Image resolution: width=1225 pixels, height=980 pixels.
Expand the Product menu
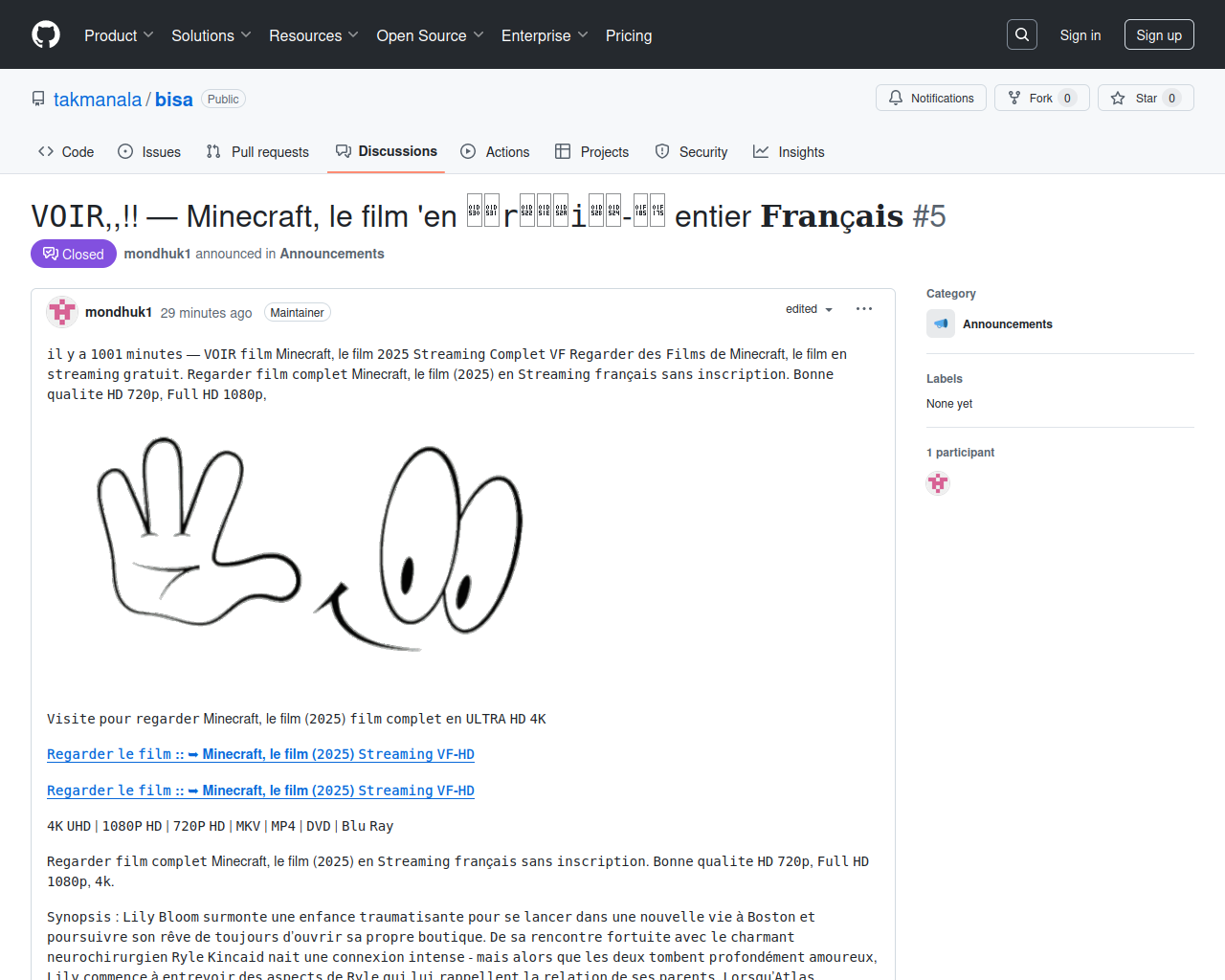coord(119,35)
